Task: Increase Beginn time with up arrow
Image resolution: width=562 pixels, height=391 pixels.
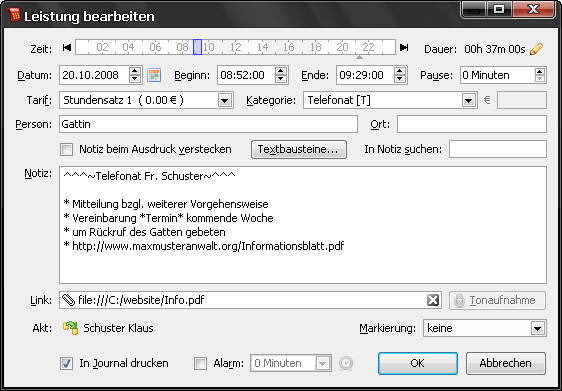Action: click(281, 71)
